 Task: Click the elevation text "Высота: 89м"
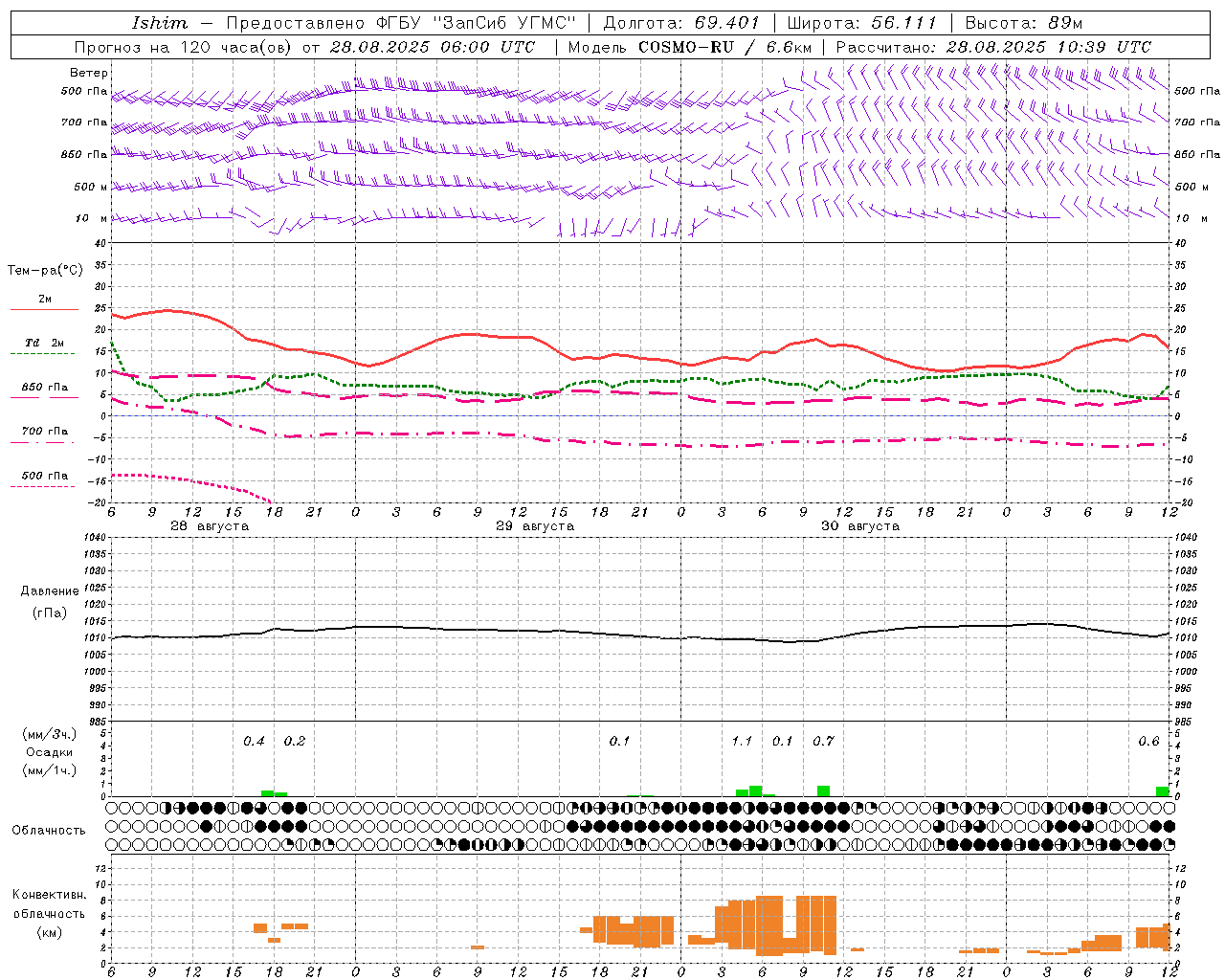pyautogui.click(x=1024, y=23)
